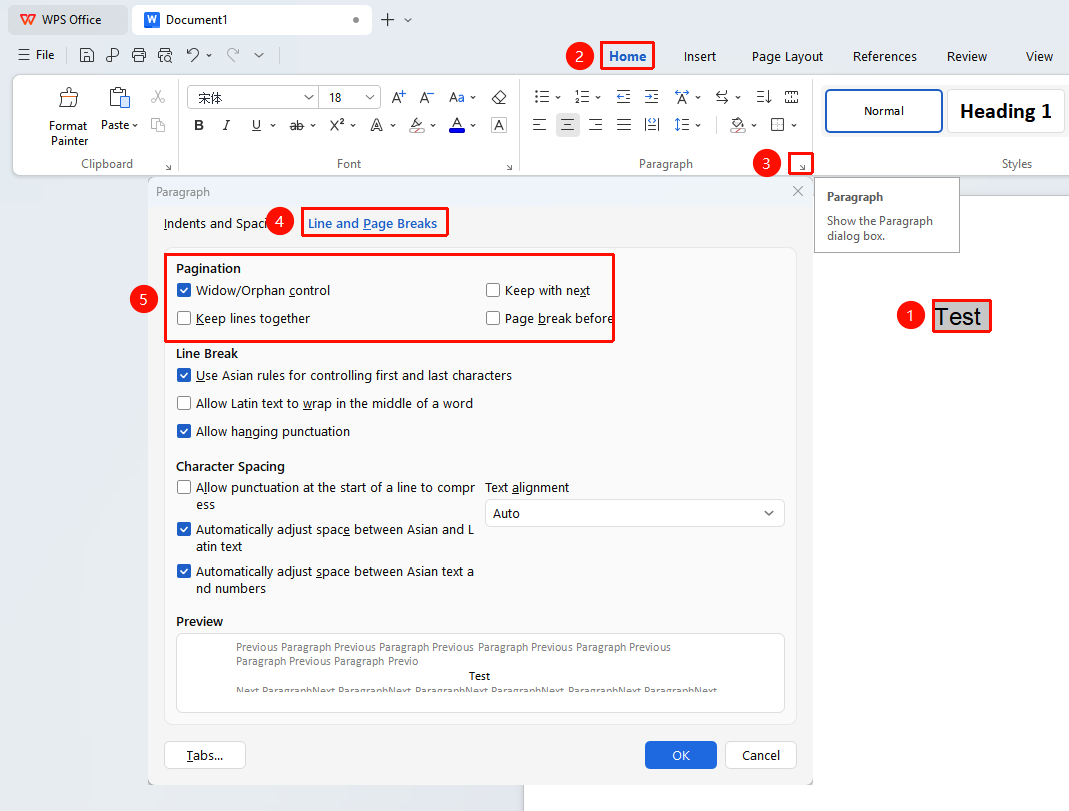Toggle Bold formatting
1069x811 pixels.
199,125
